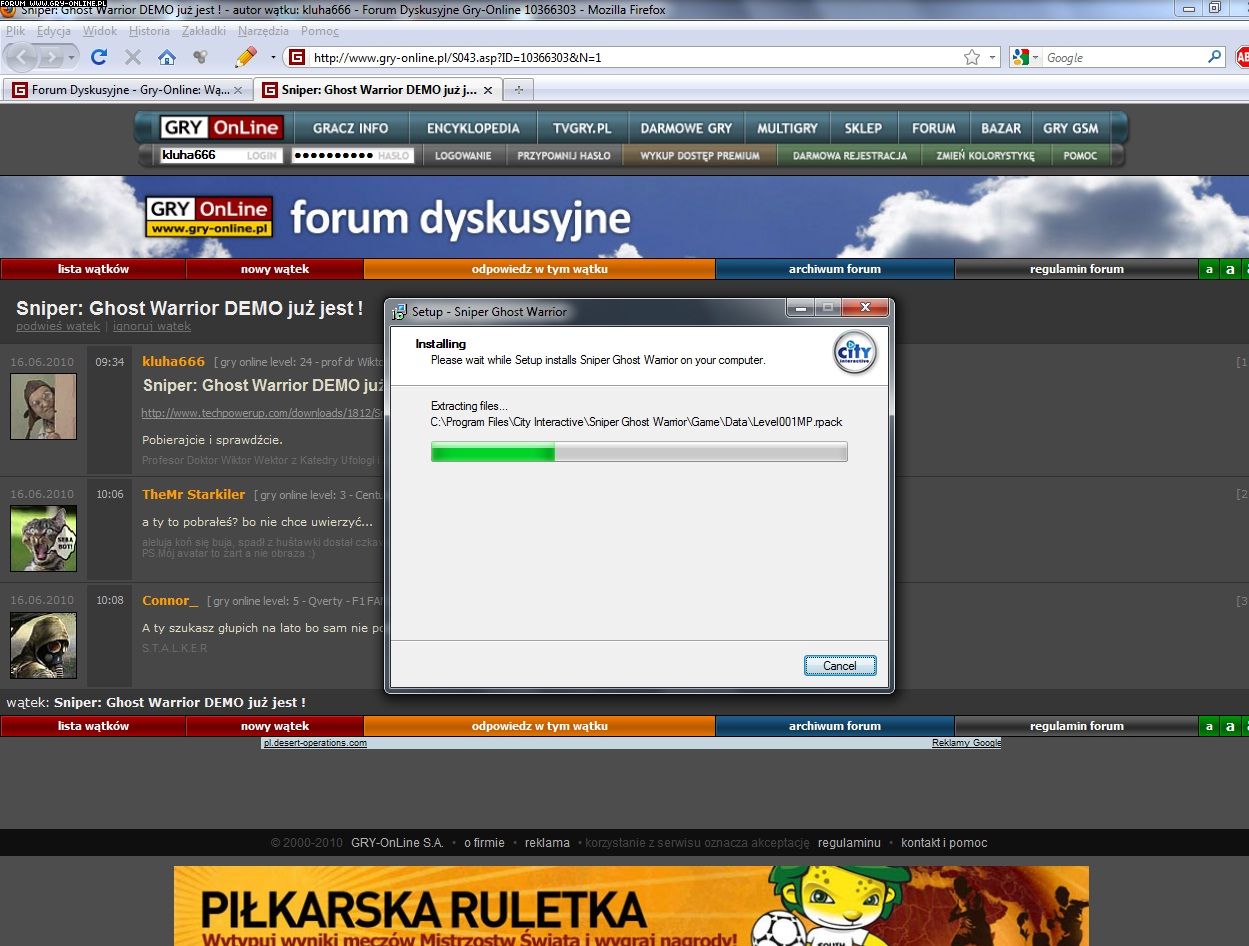
Task: Stop loading with the X toolbar icon
Action: click(133, 57)
